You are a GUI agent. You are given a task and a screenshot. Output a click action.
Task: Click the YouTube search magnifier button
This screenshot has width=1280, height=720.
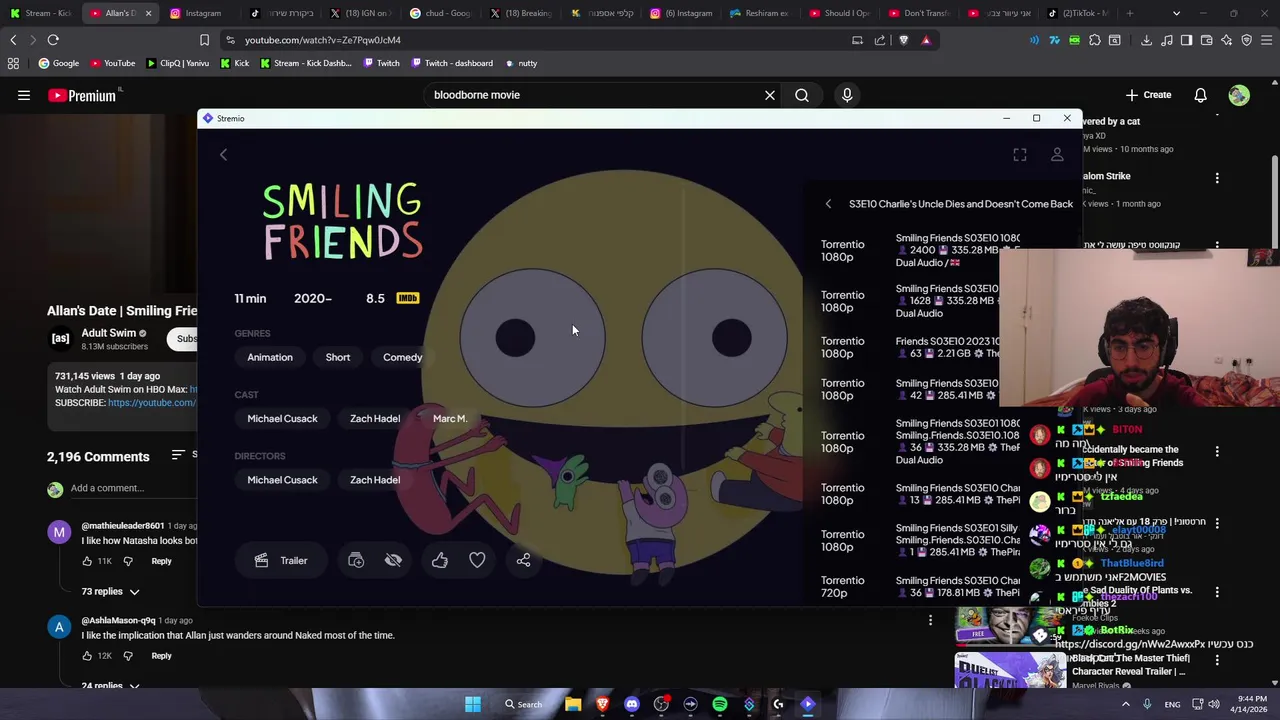coord(802,95)
